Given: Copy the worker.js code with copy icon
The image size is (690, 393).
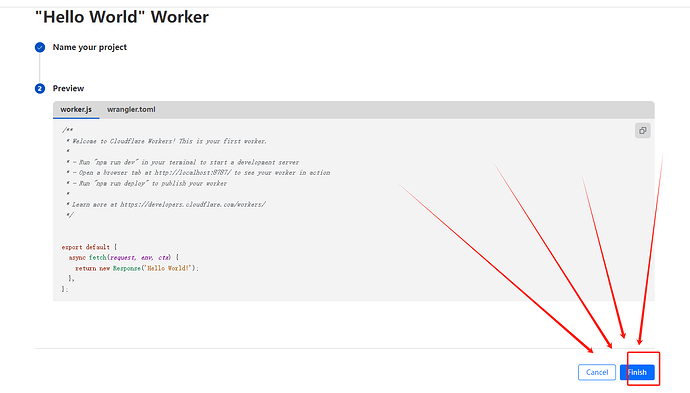Looking at the screenshot, I should (642, 131).
